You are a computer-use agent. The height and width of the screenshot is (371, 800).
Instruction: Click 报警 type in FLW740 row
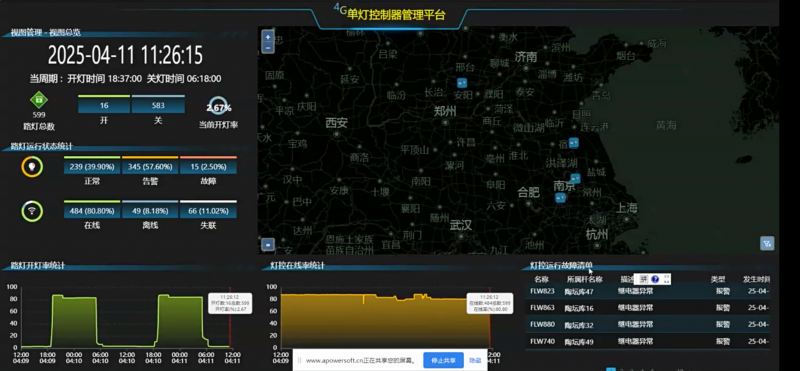pyautogui.click(x=722, y=341)
